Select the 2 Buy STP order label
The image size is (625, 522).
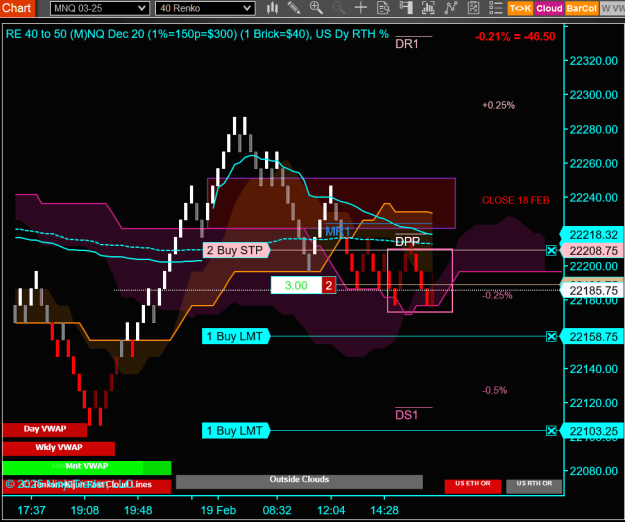[x=235, y=250]
